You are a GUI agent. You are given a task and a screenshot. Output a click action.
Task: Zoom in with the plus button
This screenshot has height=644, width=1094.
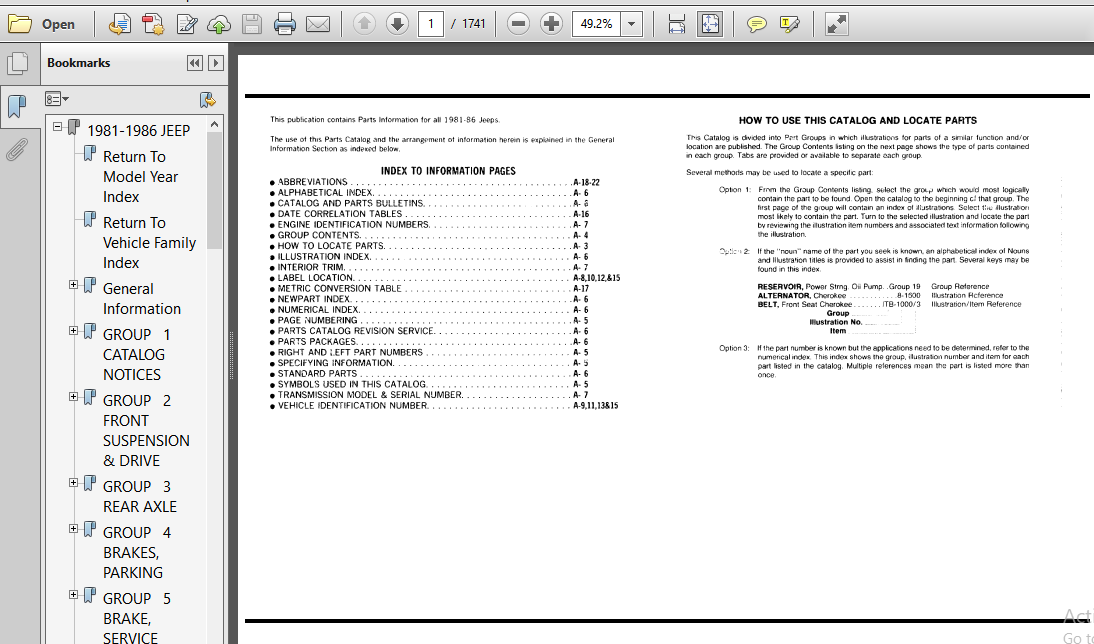[x=551, y=24]
